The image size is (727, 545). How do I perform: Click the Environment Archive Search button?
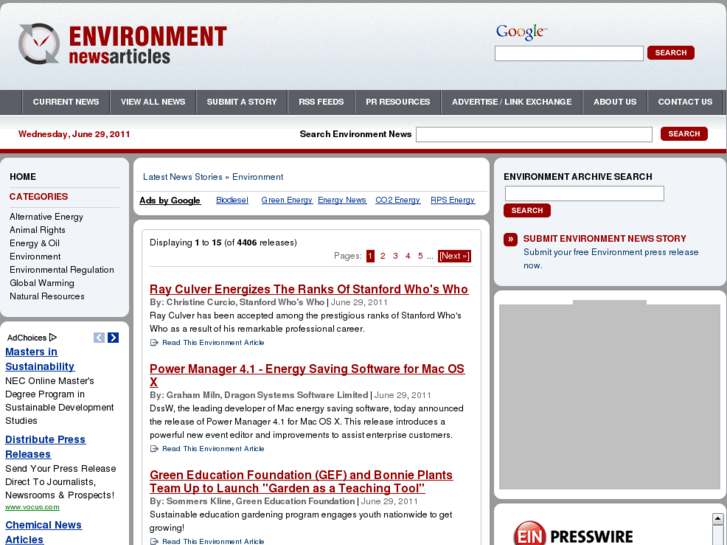pyautogui.click(x=527, y=211)
